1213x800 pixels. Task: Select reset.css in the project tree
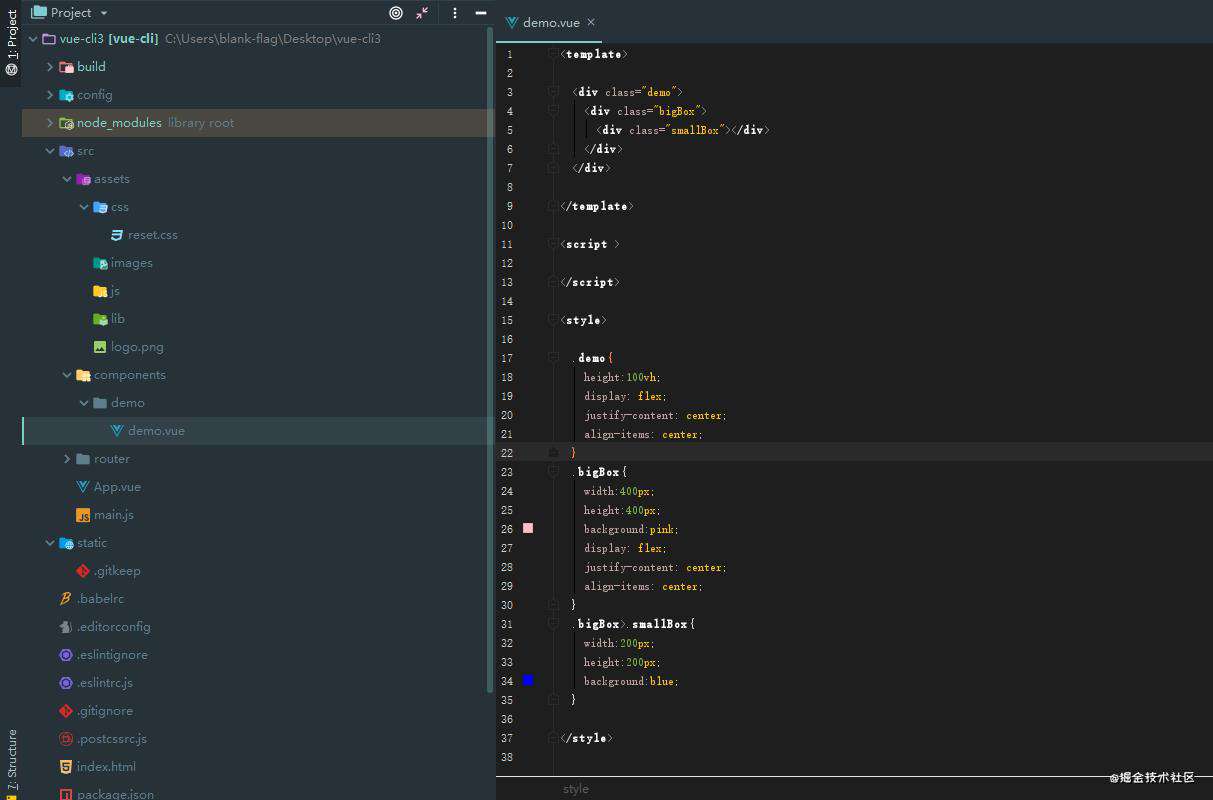click(x=153, y=235)
